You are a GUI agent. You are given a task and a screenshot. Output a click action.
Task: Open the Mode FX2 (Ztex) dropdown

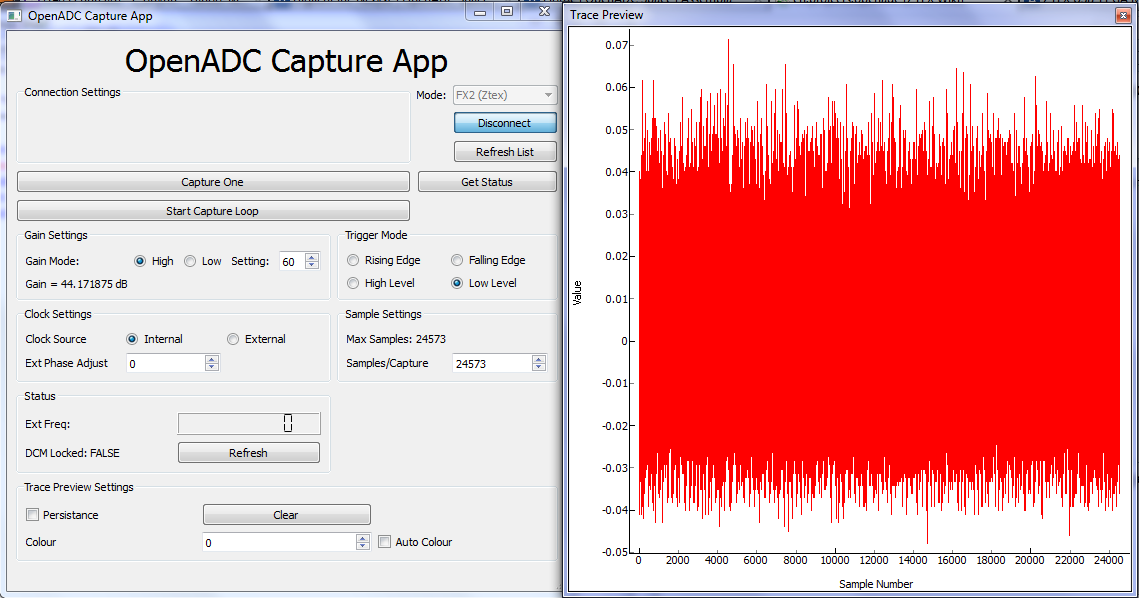(x=505, y=95)
